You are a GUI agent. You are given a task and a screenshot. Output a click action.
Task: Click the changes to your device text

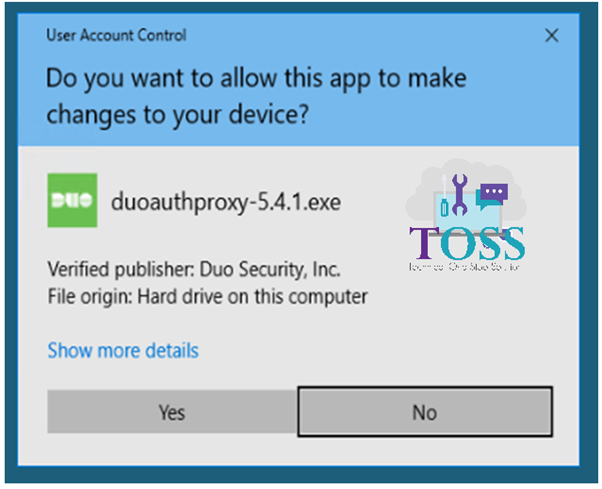[x=177, y=115]
